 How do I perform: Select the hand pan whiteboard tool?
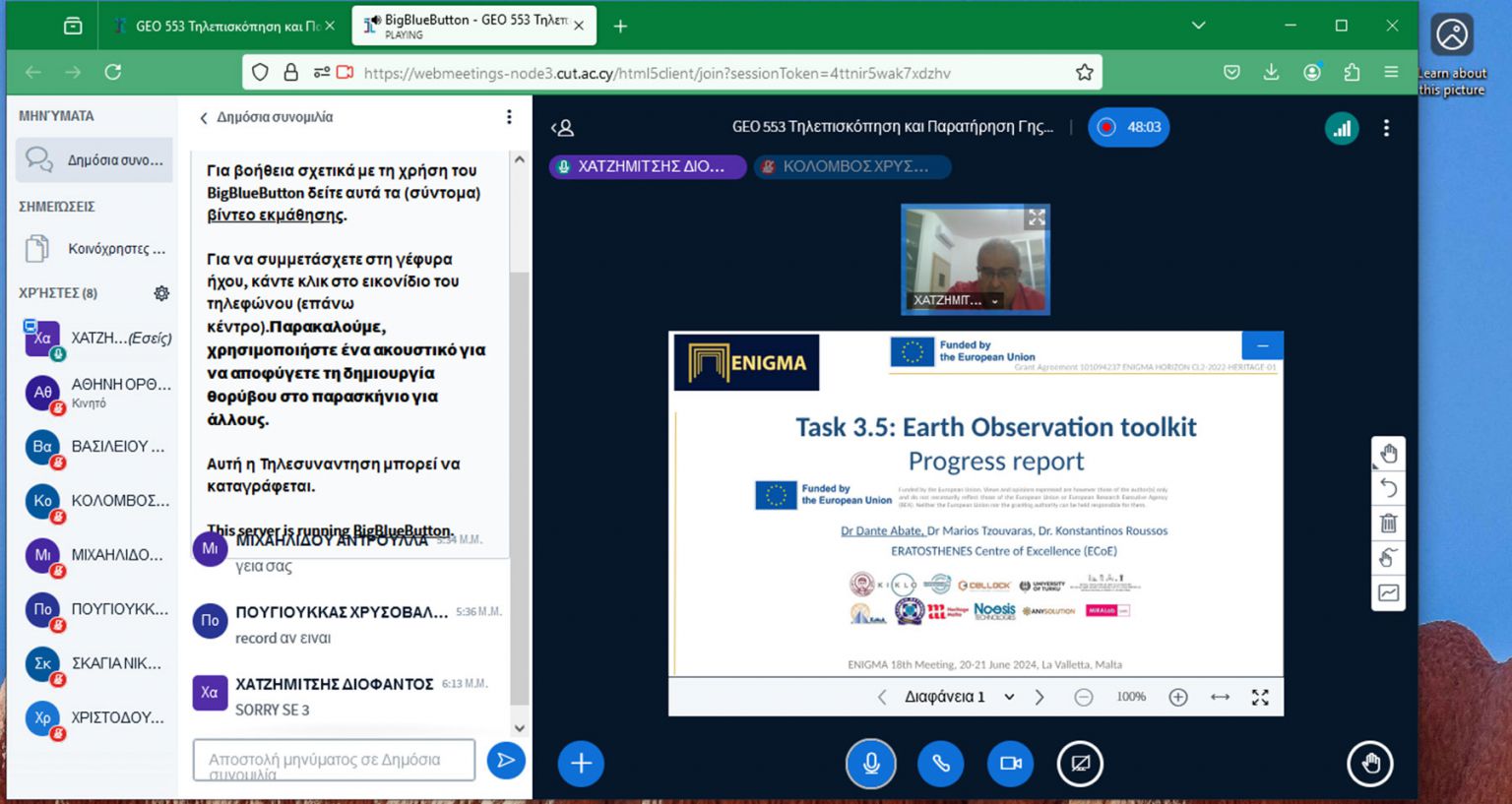(1388, 454)
